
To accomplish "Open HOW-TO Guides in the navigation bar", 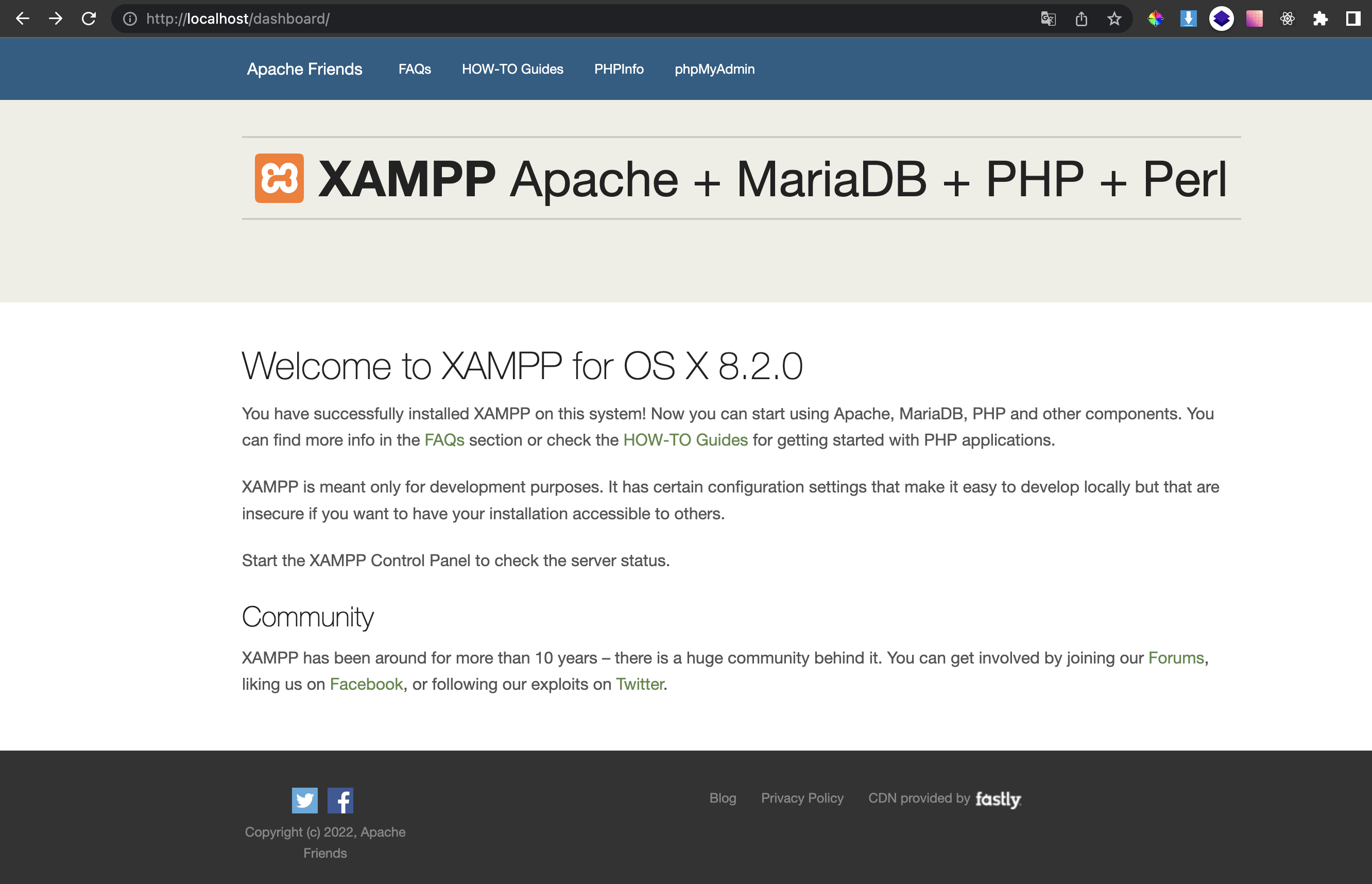I will tap(512, 69).
